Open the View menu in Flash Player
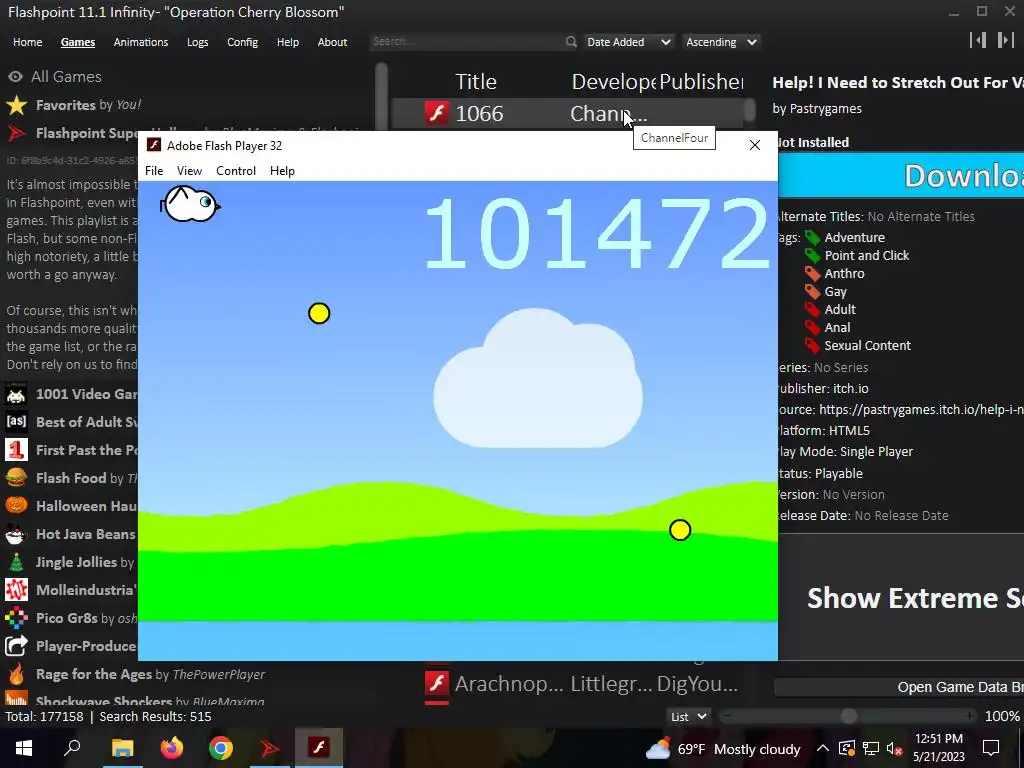 click(189, 170)
